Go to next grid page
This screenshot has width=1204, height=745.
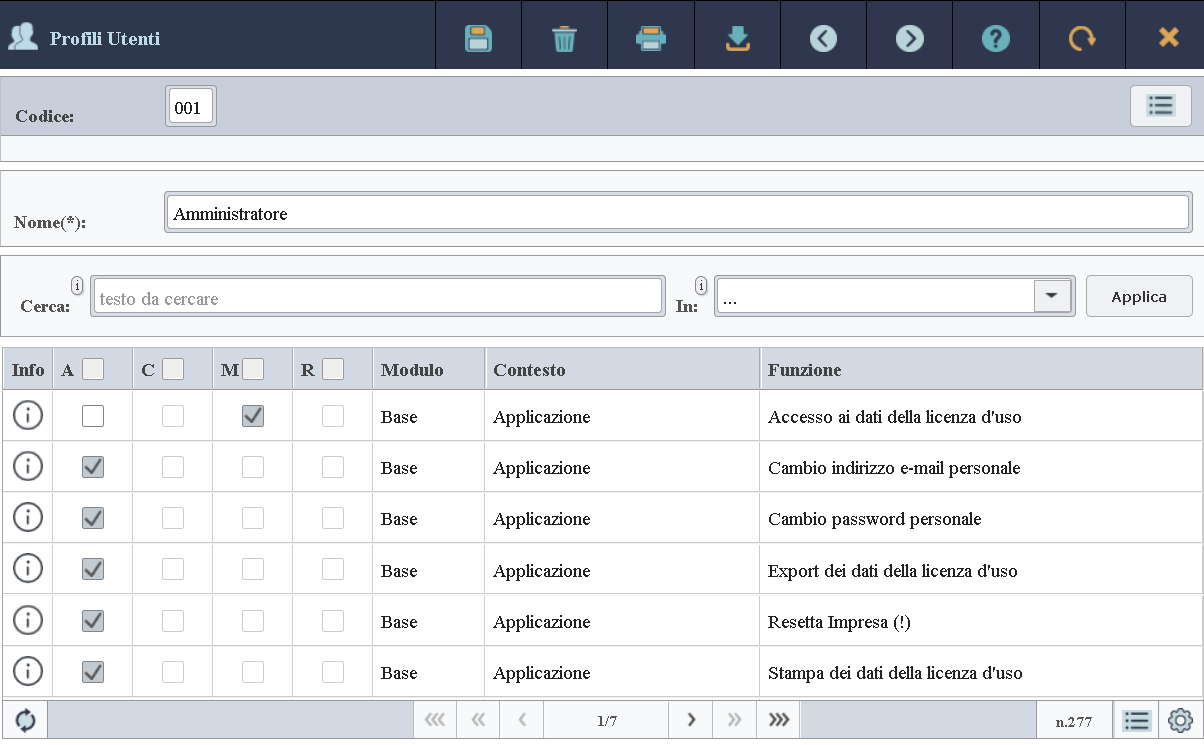[691, 720]
